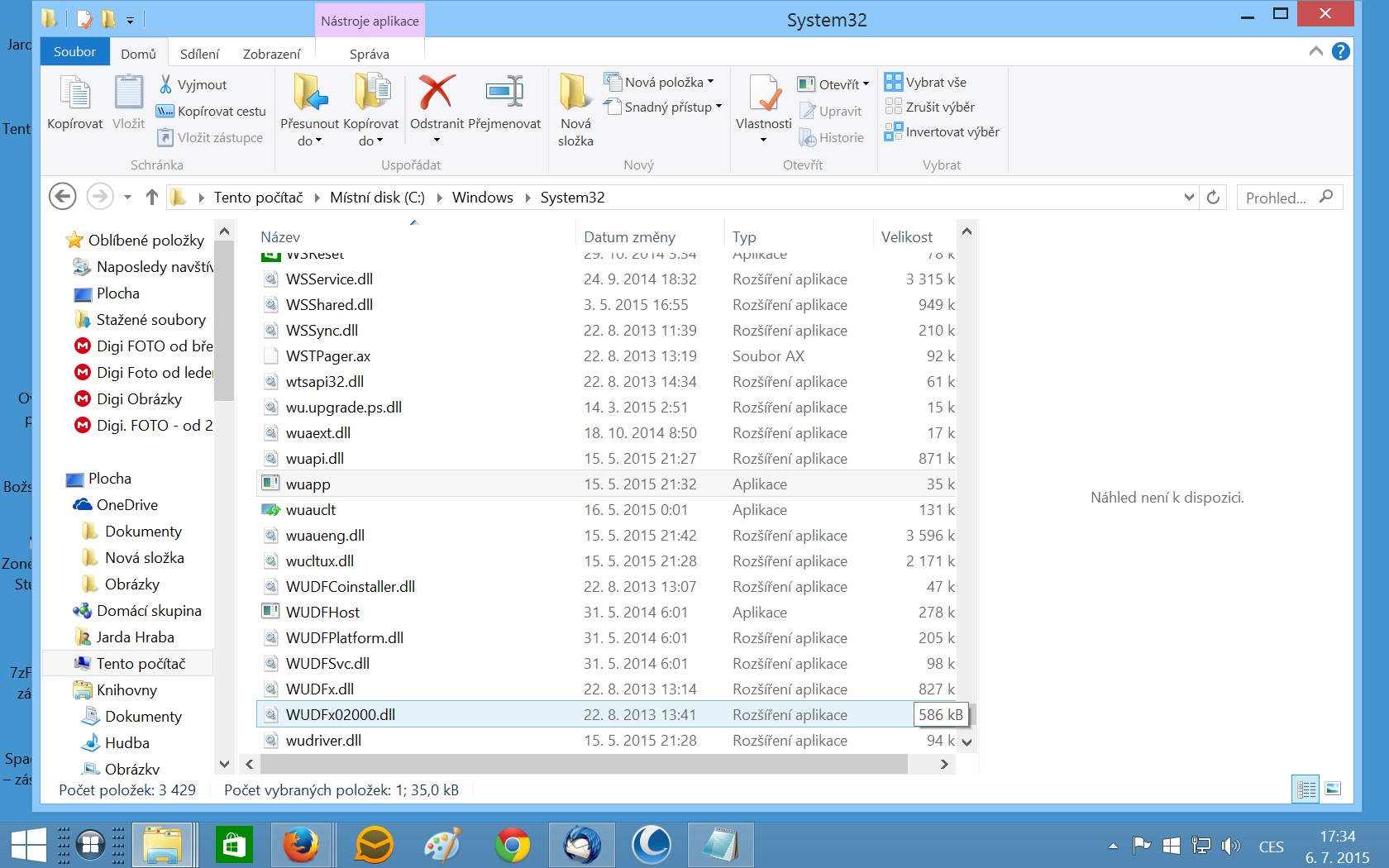Click the red Odstranit delete icon

[437, 93]
